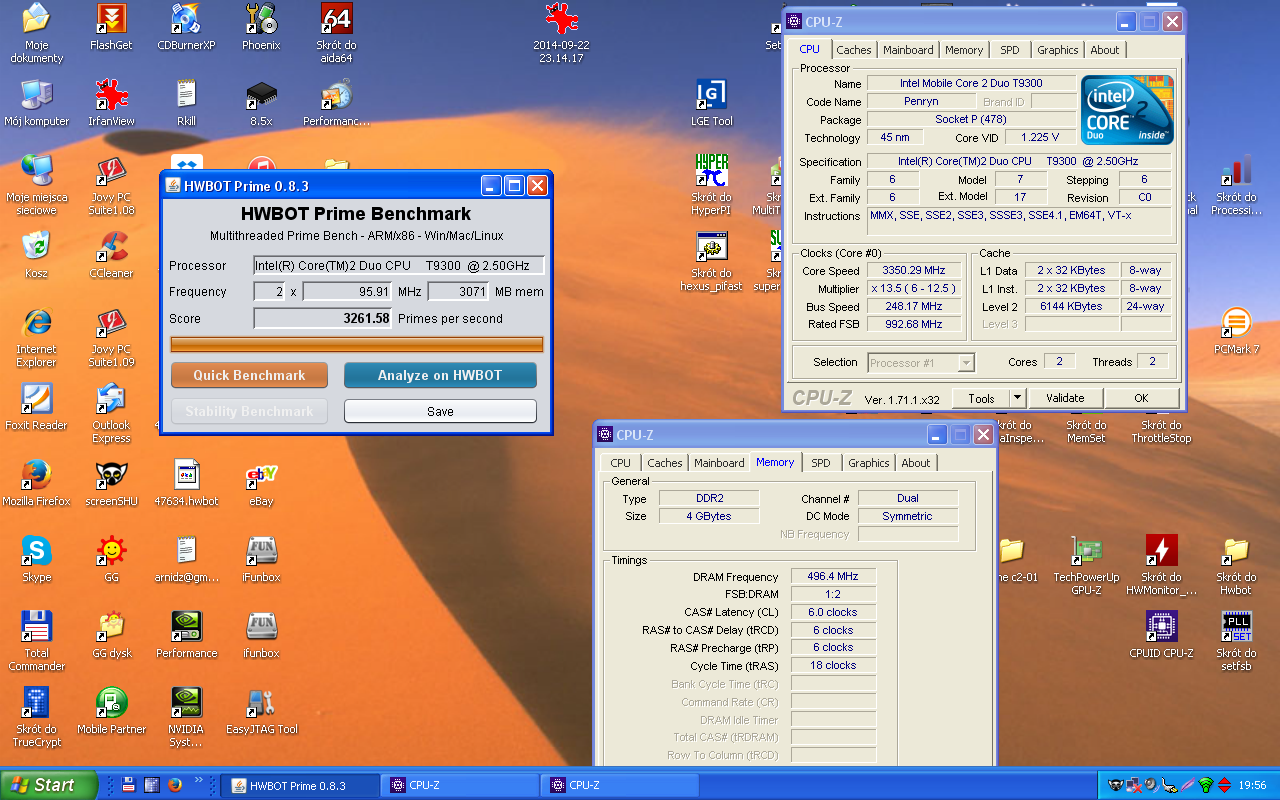Click the clock in system tray
Screen dimensions: 1280x800
1252,785
